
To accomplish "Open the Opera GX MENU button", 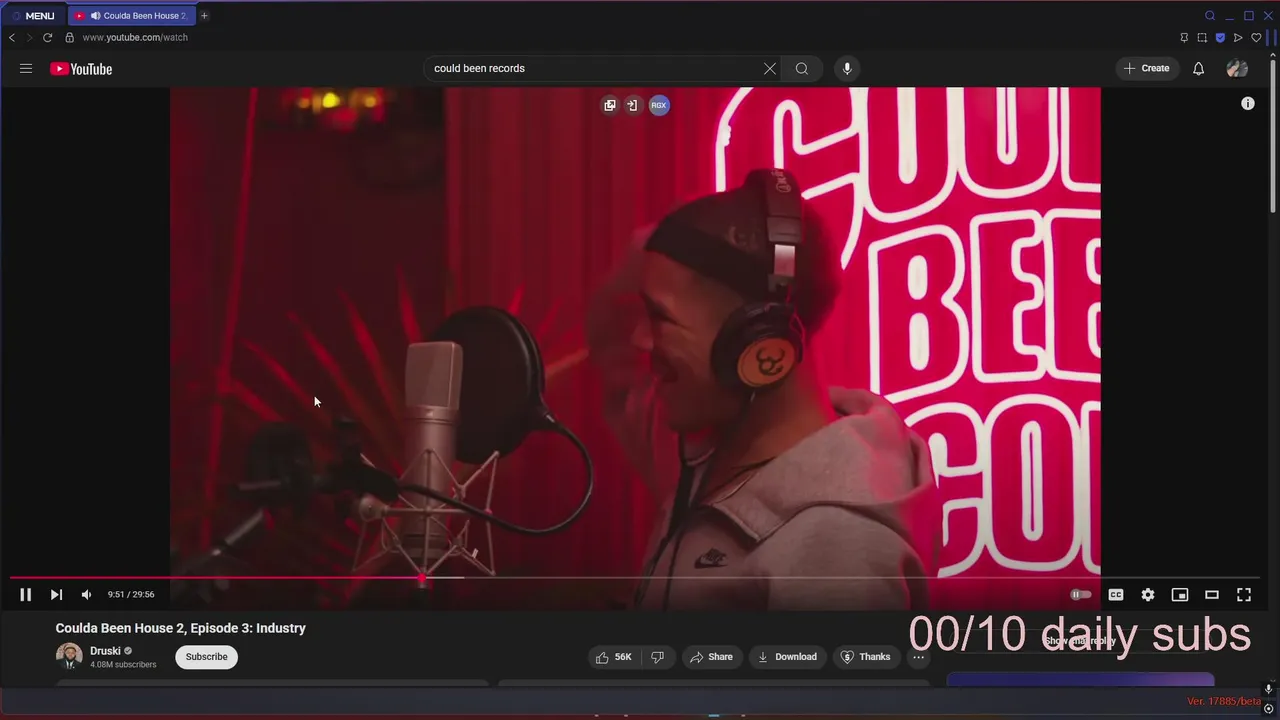I will click(x=33, y=16).
